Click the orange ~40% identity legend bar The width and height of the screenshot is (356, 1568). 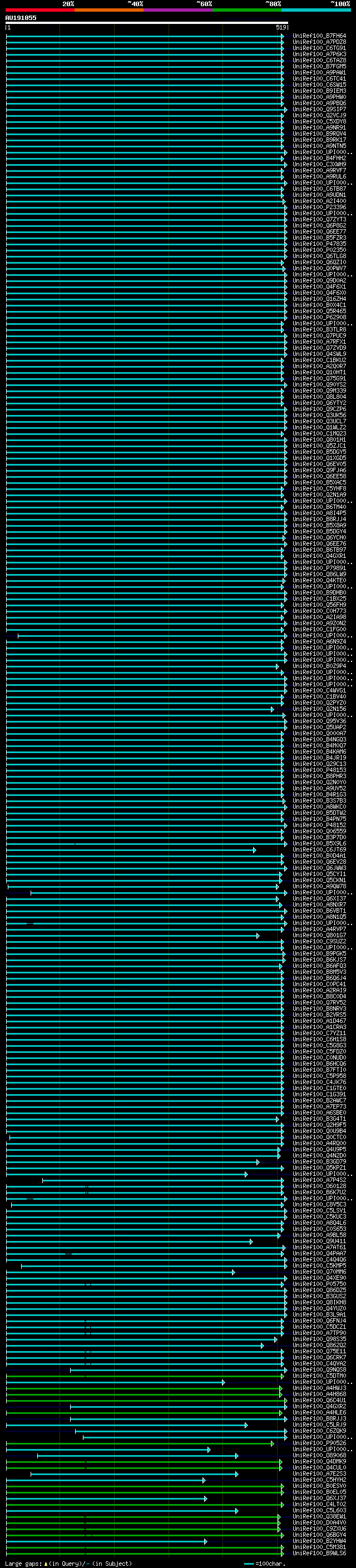tap(109, 10)
